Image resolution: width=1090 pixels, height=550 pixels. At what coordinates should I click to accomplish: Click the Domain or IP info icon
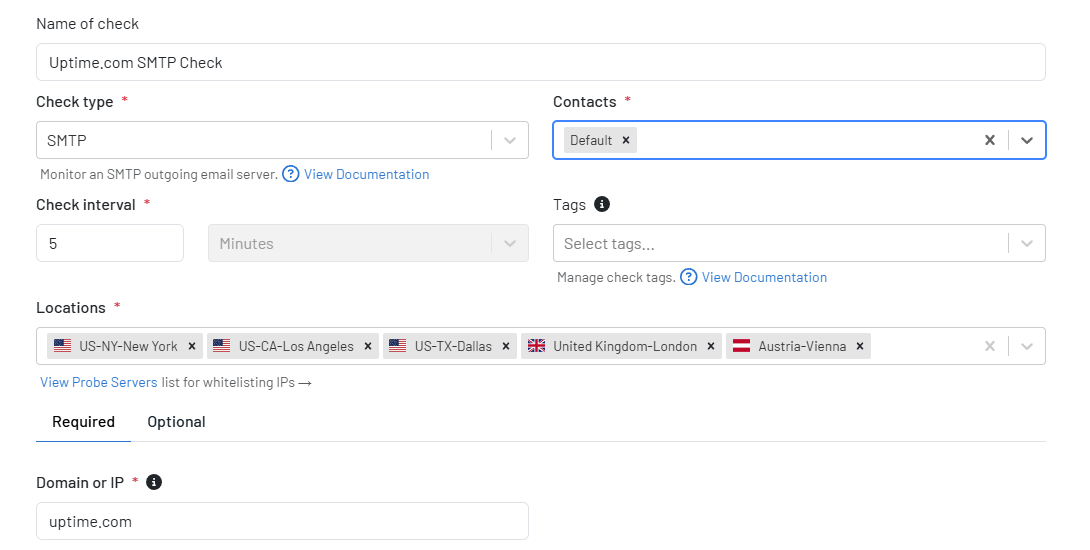(x=154, y=482)
